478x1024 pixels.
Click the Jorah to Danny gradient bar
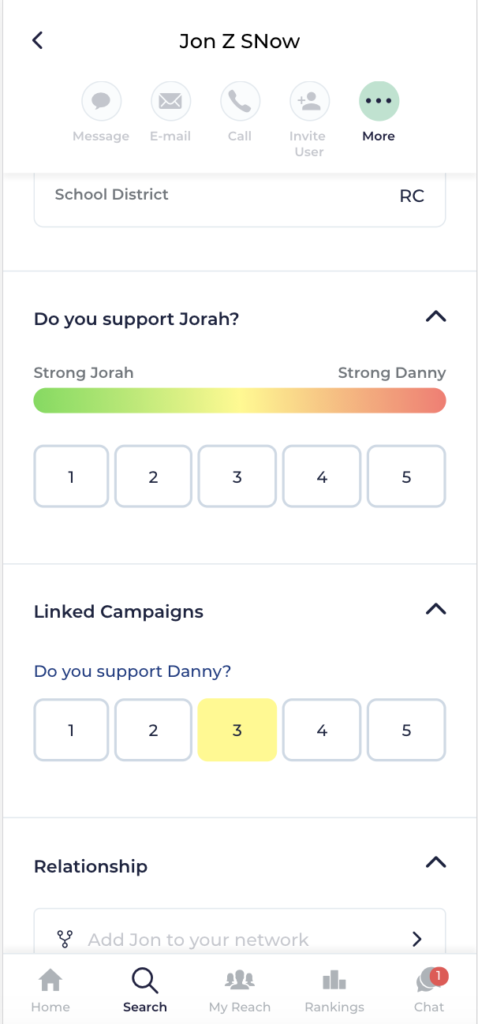240,400
